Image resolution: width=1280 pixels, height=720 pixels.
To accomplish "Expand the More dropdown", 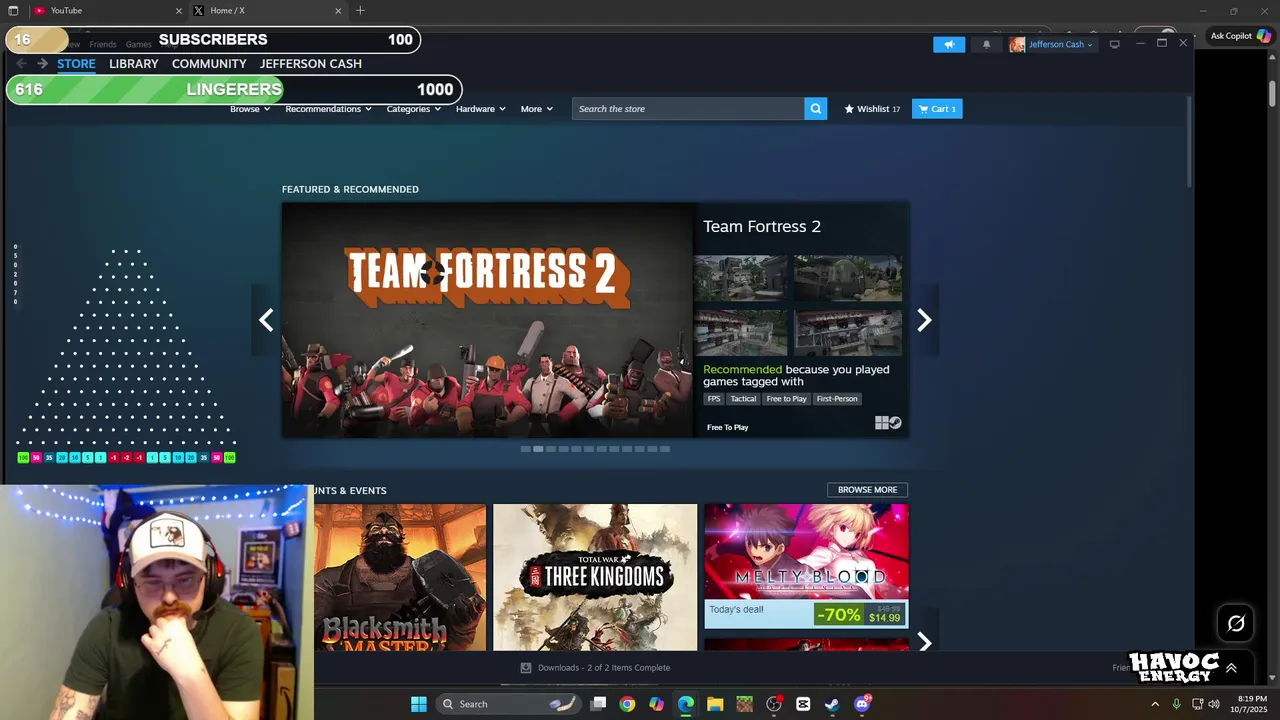I will click(537, 109).
